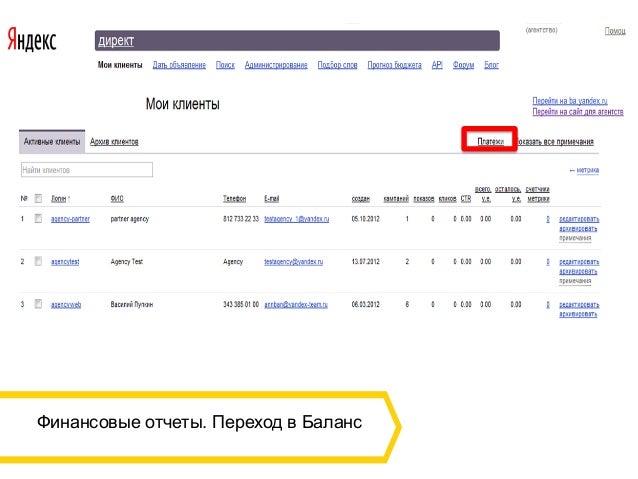Open the Администрирование menu link
The image size is (638, 479).
point(276,65)
